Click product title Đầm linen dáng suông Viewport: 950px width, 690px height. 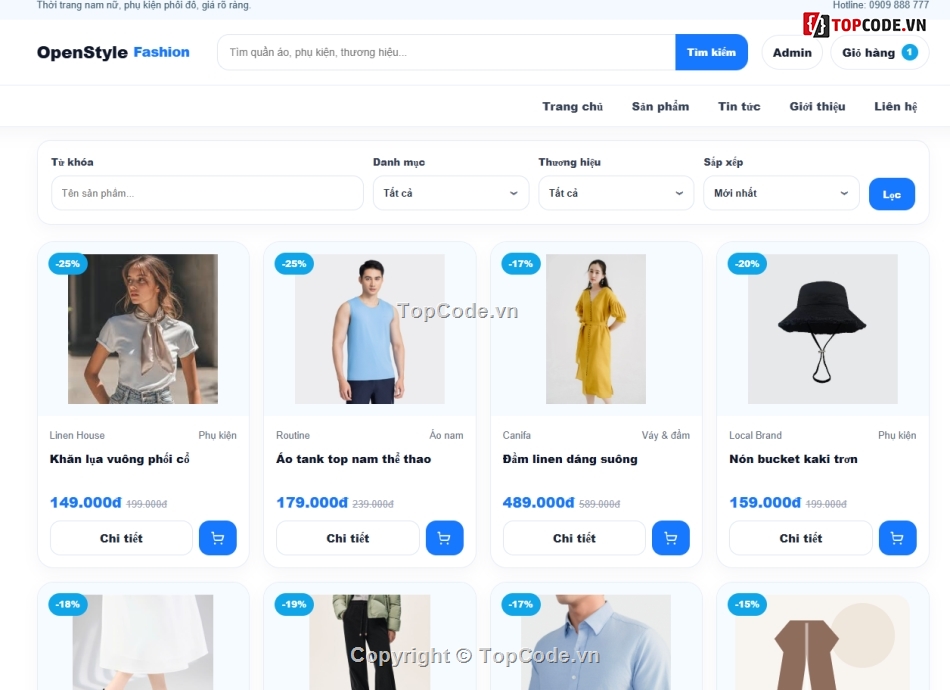[570, 459]
